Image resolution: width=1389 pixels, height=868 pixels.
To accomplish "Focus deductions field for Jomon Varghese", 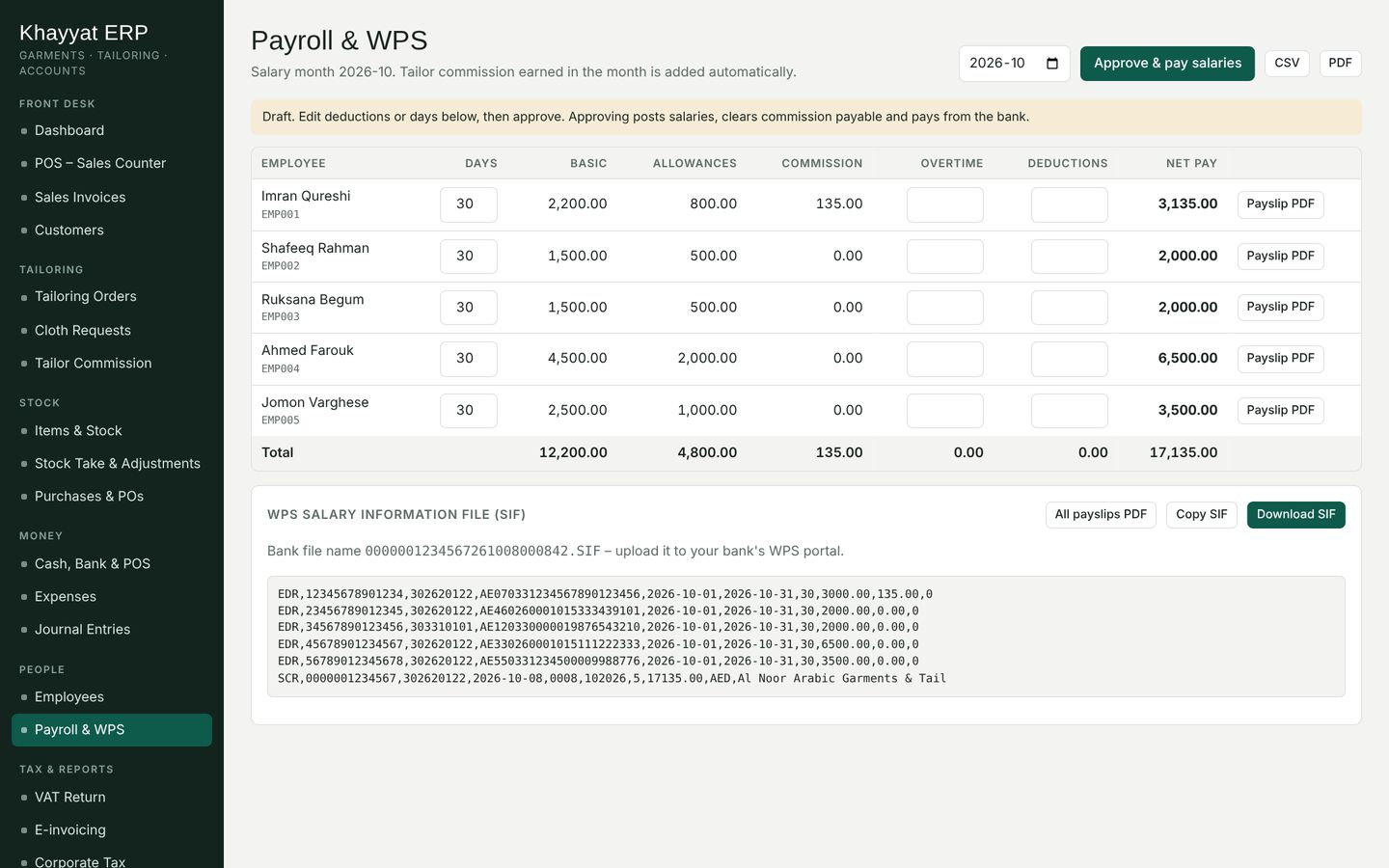I will [1070, 411].
